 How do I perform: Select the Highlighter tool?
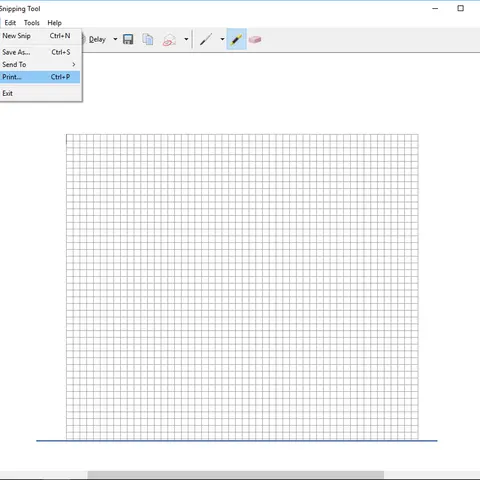click(x=236, y=39)
